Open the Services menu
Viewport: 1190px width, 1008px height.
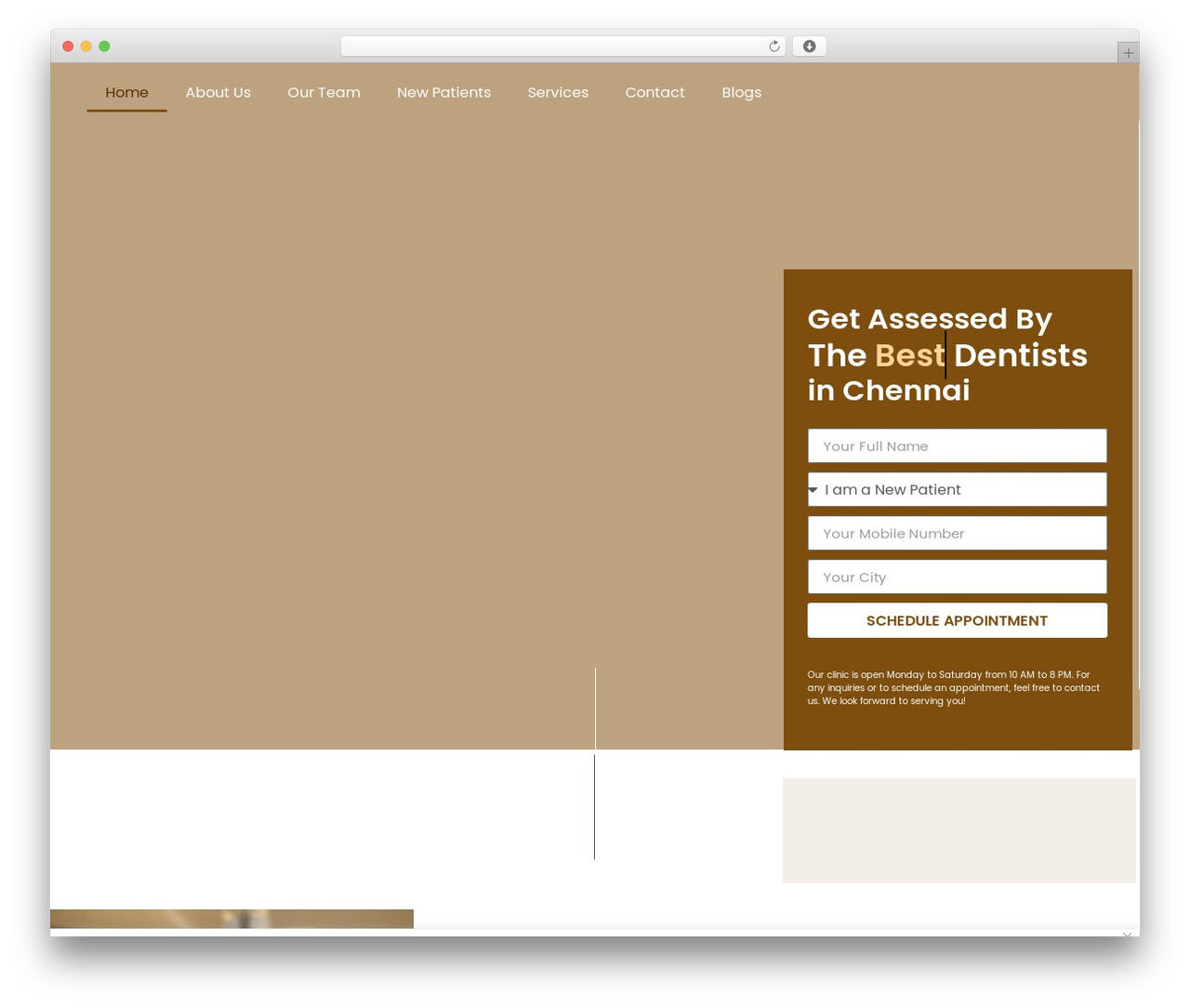pos(558,93)
